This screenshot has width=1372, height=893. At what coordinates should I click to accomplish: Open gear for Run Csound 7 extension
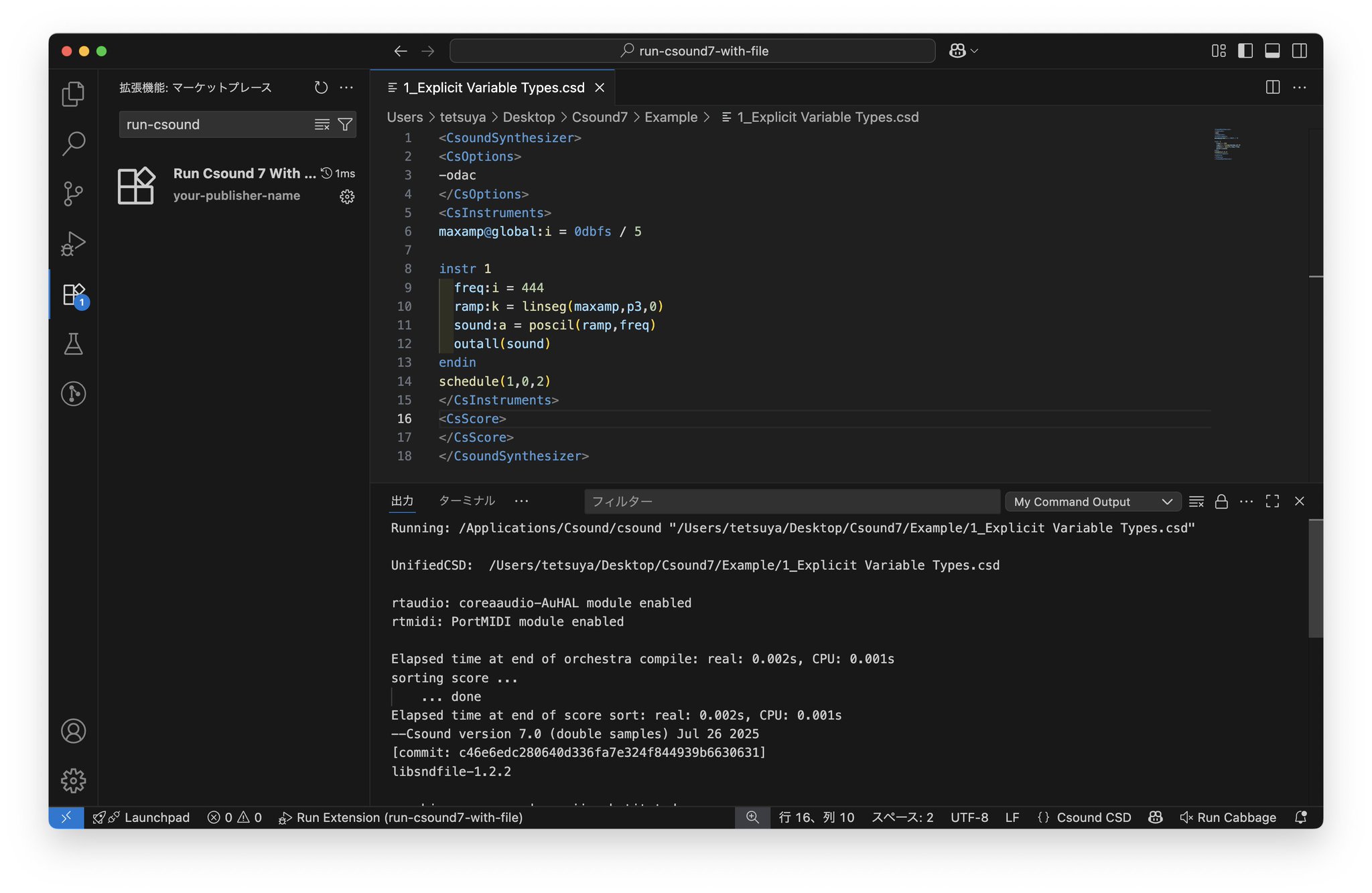tap(347, 196)
